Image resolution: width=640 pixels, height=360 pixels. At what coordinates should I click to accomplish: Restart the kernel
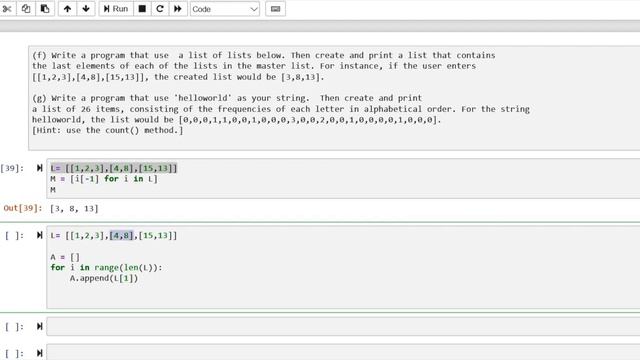tap(160, 9)
